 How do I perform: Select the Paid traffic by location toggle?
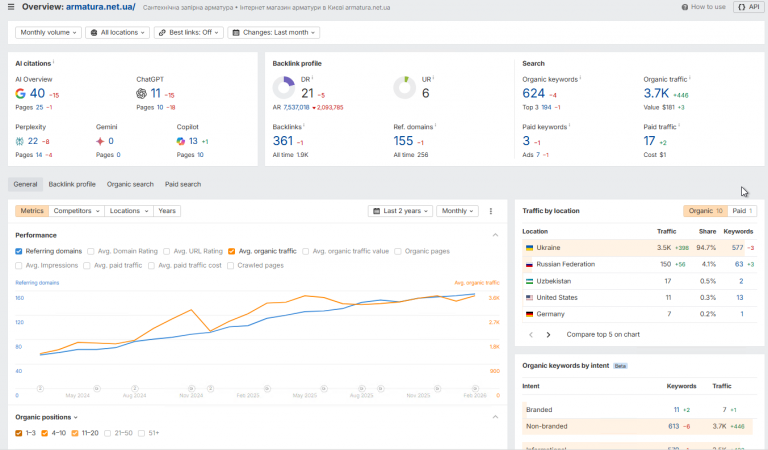tap(742, 211)
